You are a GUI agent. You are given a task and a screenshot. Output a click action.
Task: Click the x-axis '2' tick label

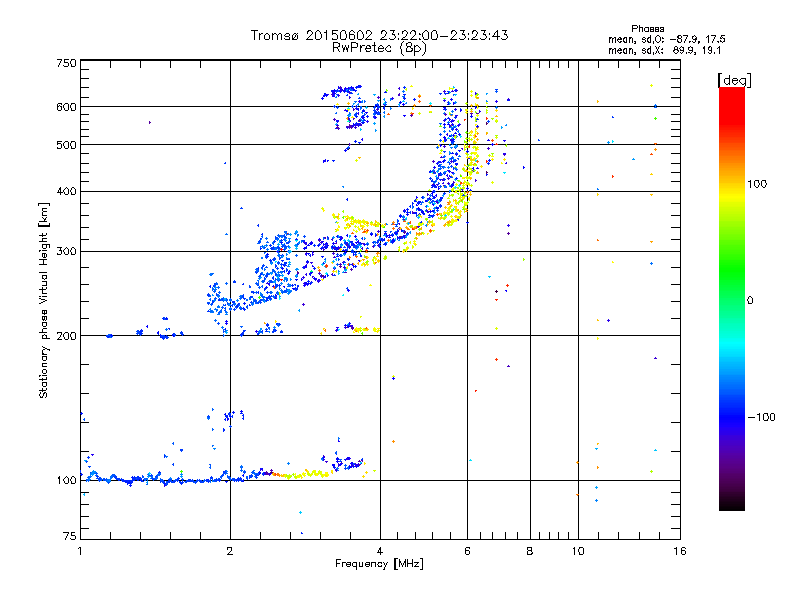(230, 551)
